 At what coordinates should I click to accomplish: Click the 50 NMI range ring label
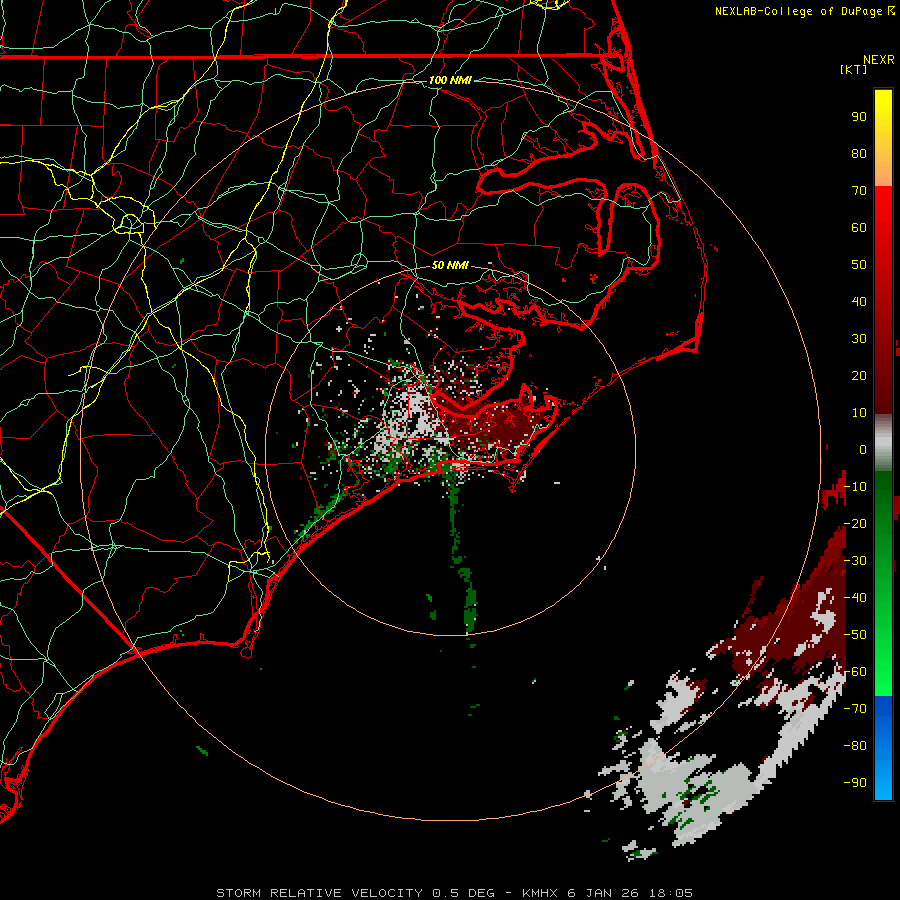pyautogui.click(x=450, y=265)
